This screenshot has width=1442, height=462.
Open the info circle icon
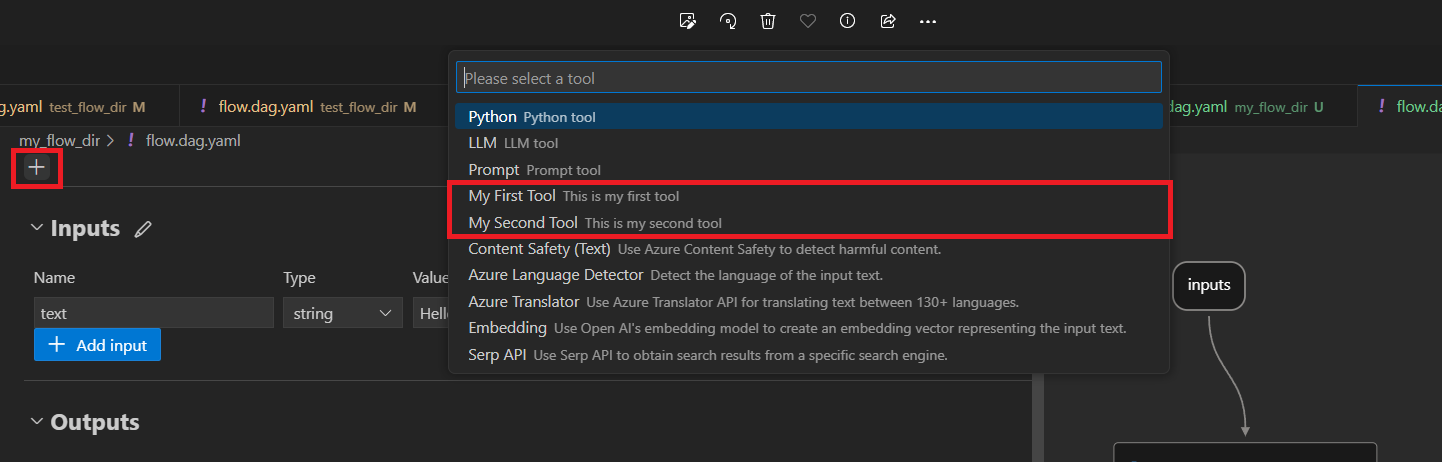point(847,21)
